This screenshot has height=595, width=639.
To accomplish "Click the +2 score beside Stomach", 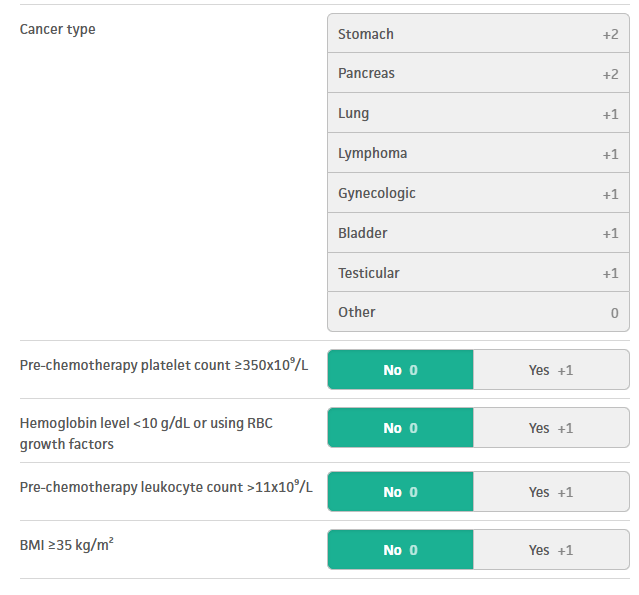I will tap(610, 34).
